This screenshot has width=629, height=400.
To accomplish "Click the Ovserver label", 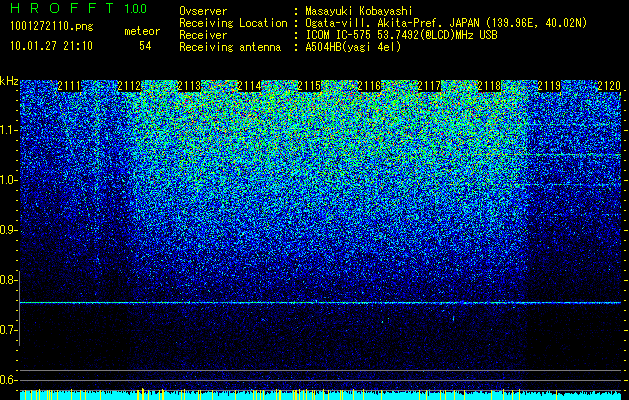I will [203, 11].
